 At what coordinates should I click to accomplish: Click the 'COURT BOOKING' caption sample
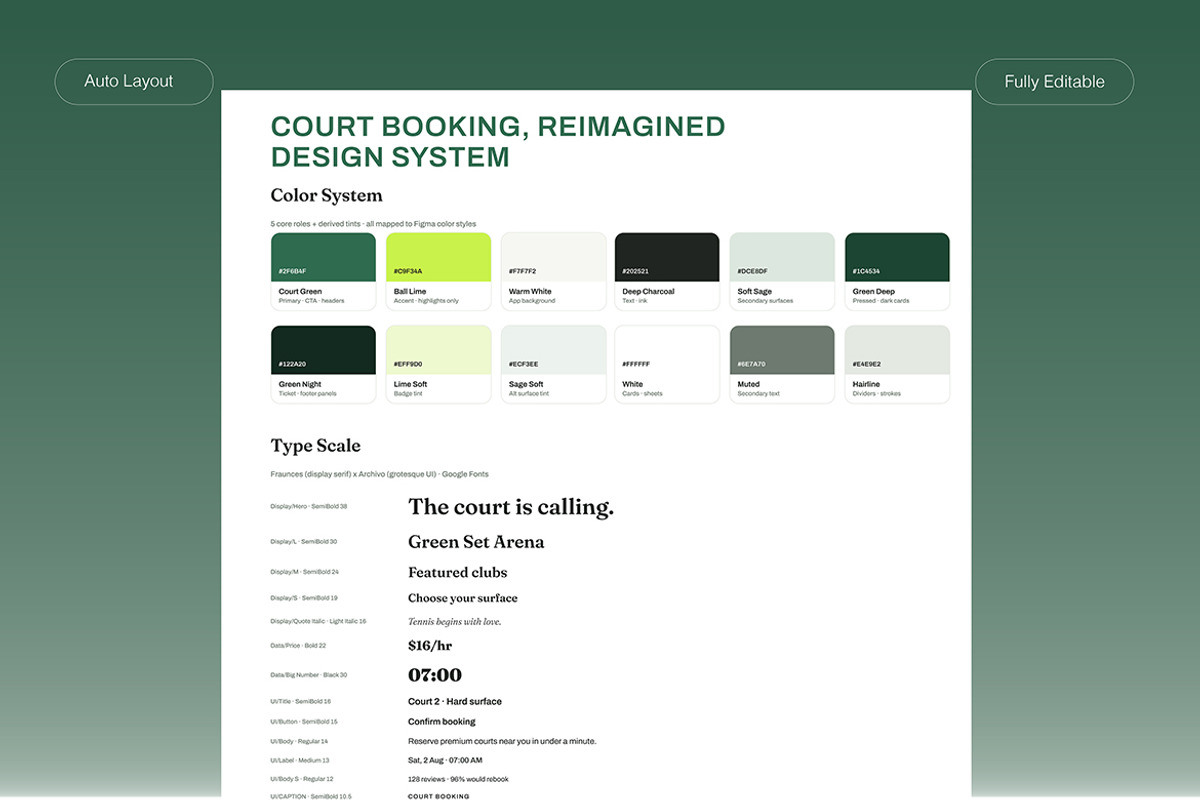pos(438,796)
